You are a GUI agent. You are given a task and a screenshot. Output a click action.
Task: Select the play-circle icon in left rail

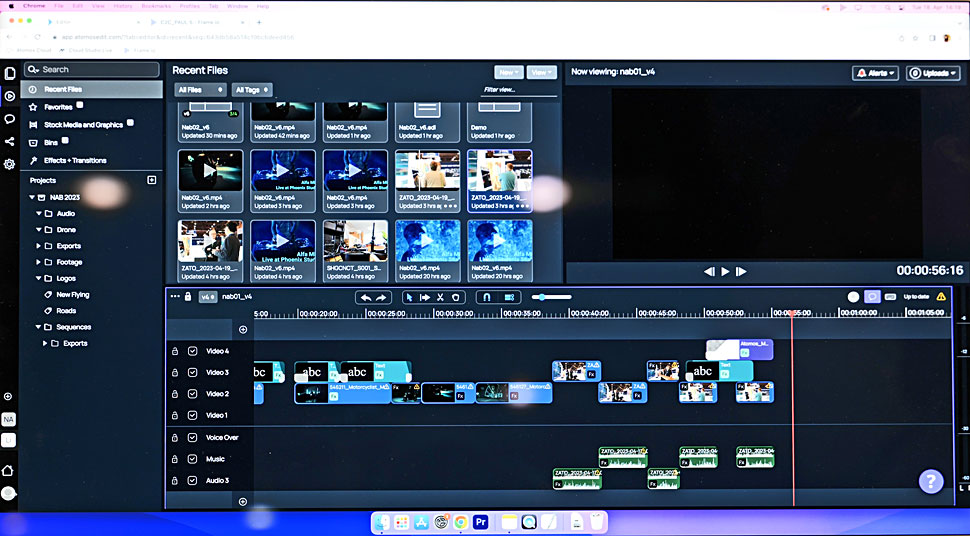tap(9, 97)
